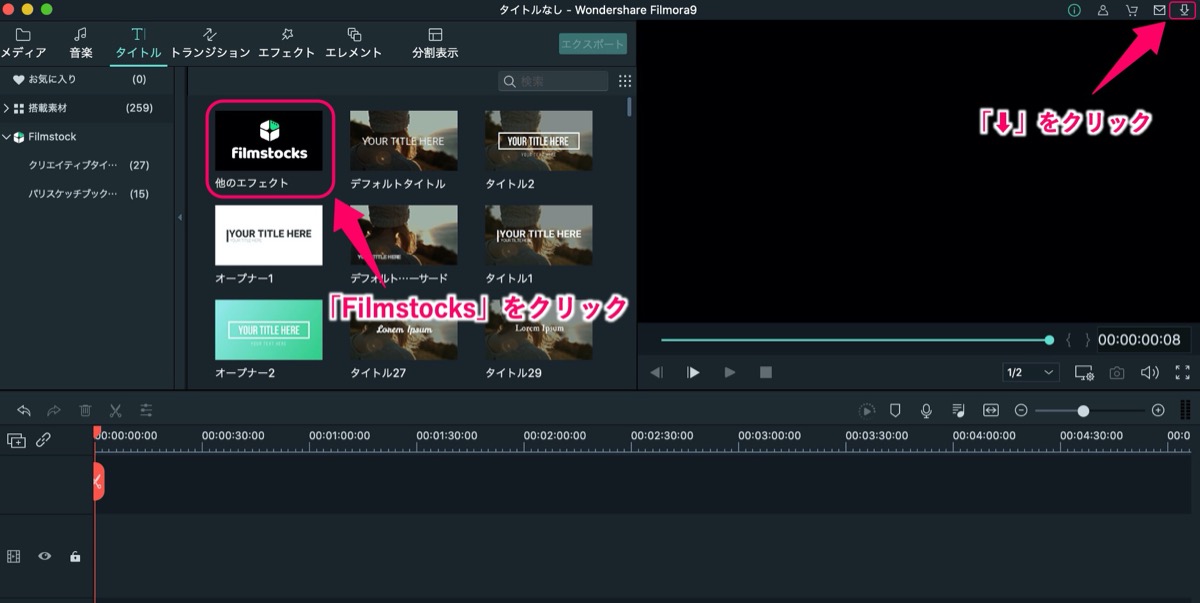Click the add track icon
Viewport: 1200px width, 603px height.
(x=15, y=439)
